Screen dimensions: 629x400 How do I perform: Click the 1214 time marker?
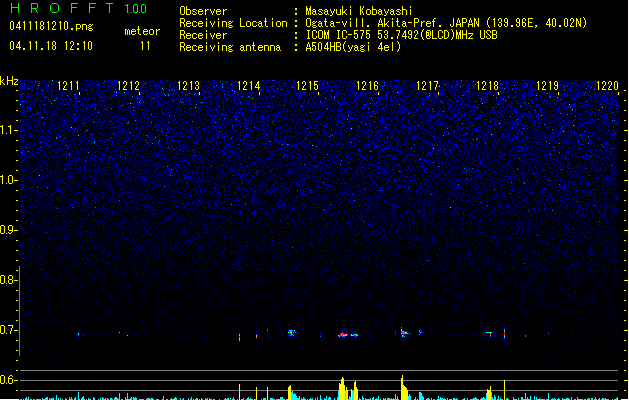pyautogui.click(x=248, y=86)
